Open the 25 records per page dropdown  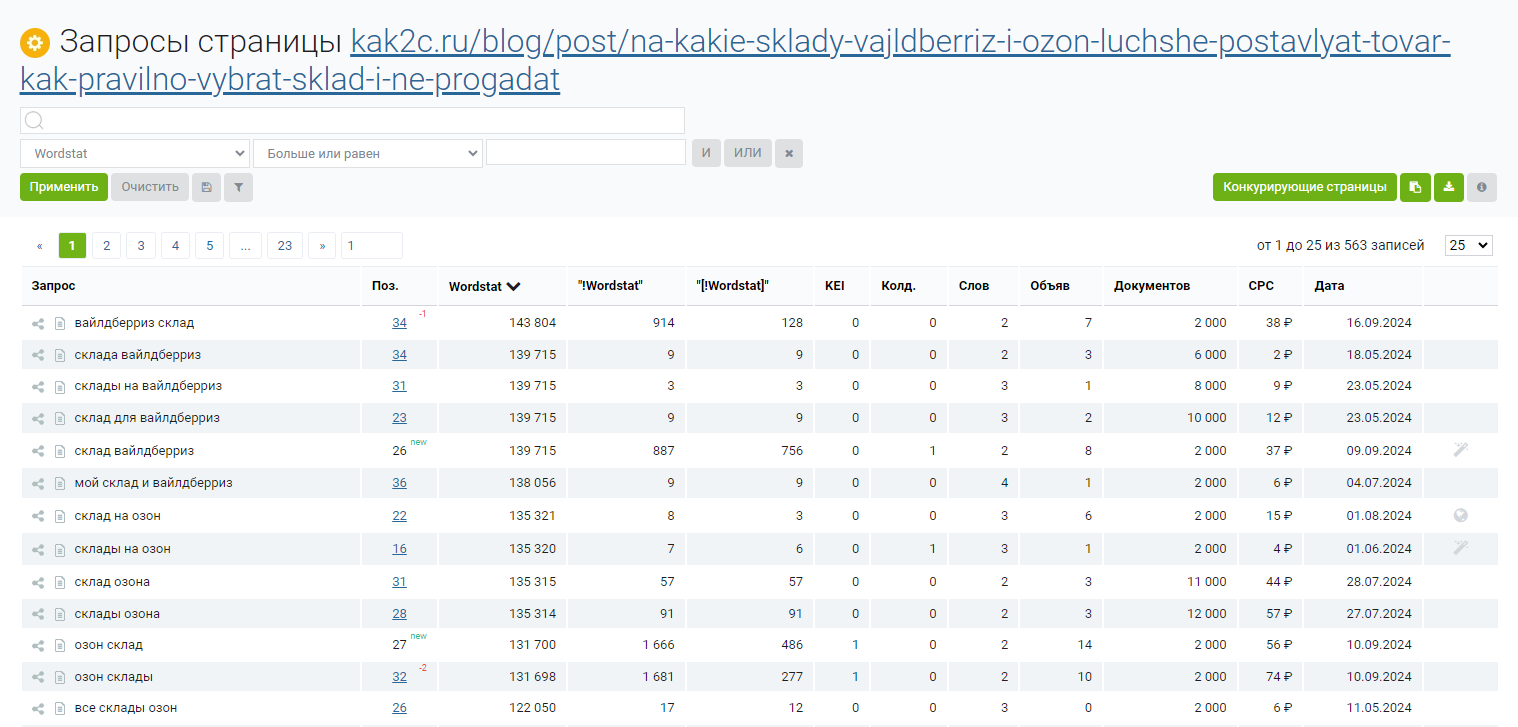1468,245
